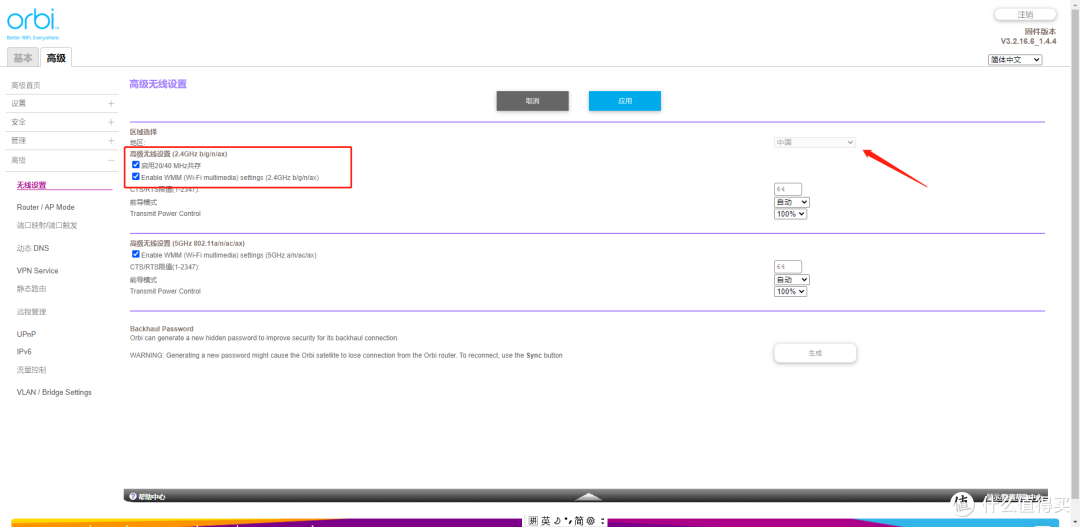Open the 帮助中心 link

click(x=152, y=497)
